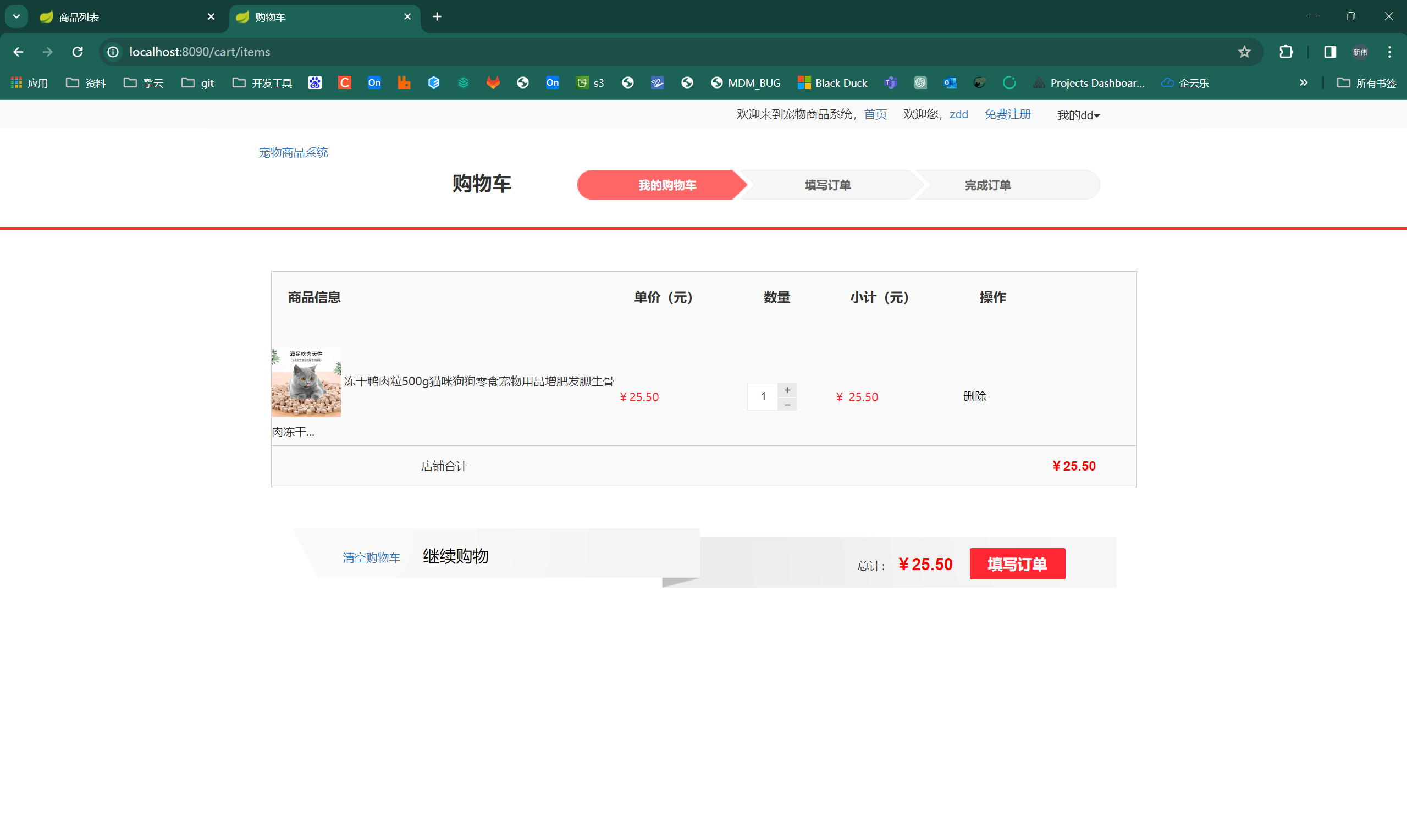Image resolution: width=1407 pixels, height=840 pixels.
Task: Open the 开发工具 bookmarks folder
Action: [x=263, y=82]
